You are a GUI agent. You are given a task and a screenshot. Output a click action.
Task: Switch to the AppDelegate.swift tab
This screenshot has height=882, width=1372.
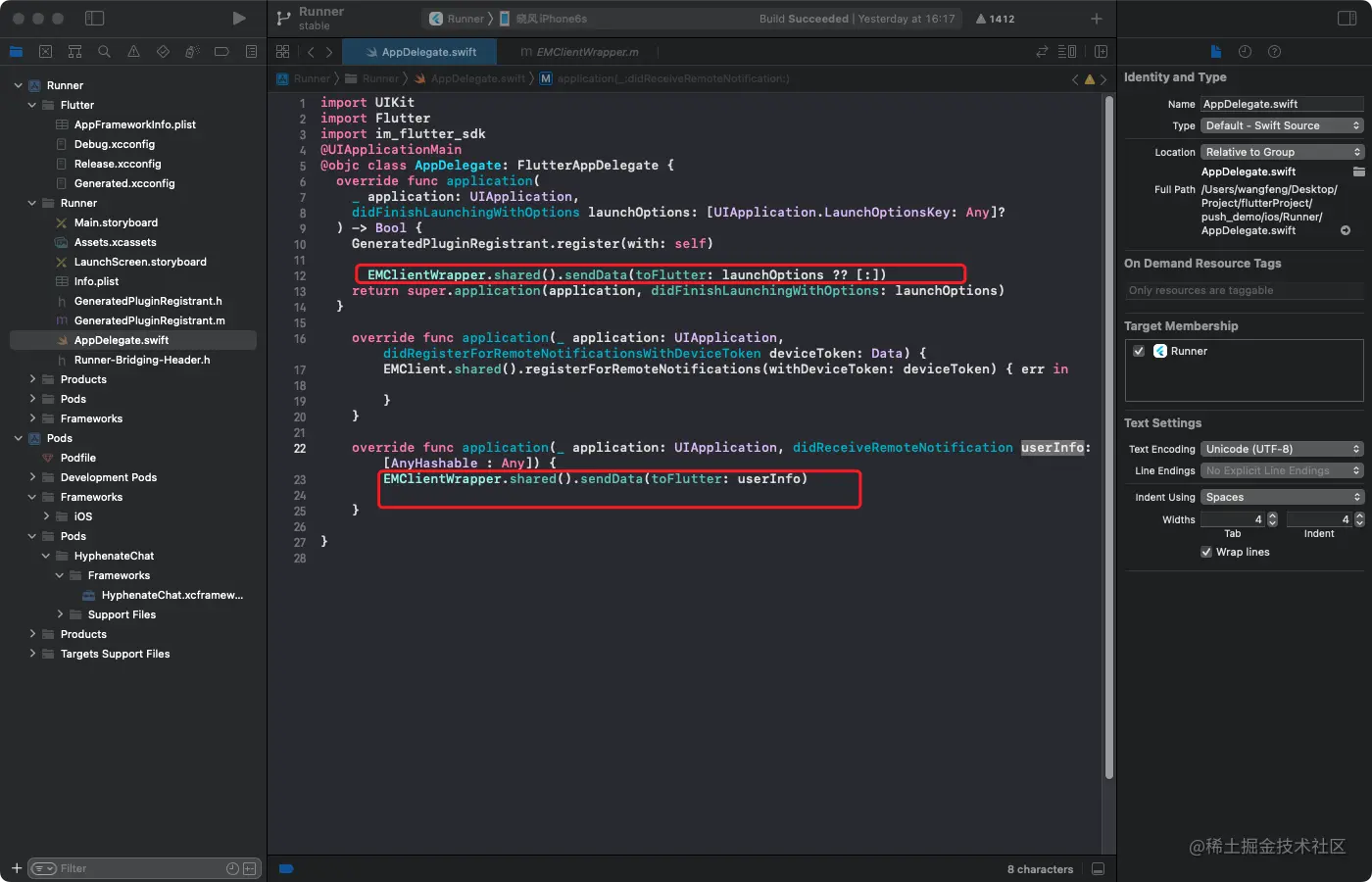(421, 52)
